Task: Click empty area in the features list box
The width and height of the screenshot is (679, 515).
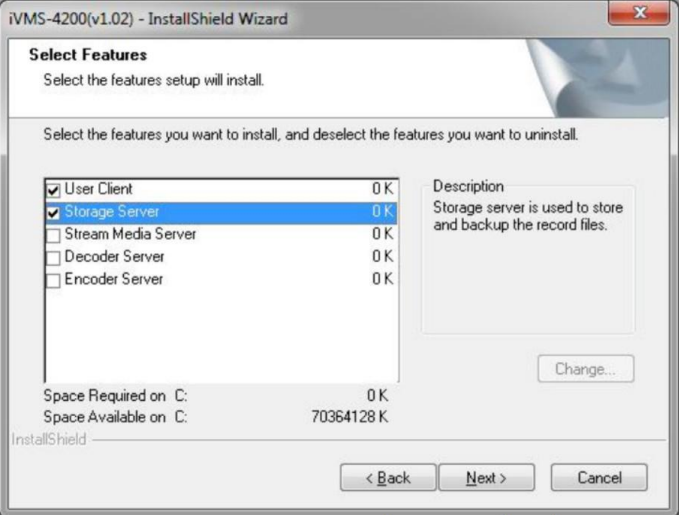Action: [x=222, y=334]
